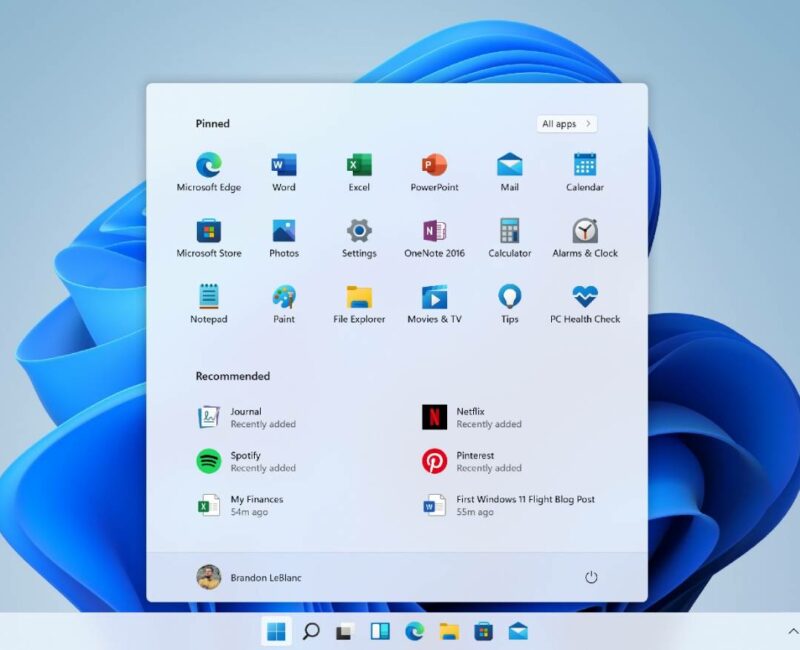Open File Explorer from the taskbar
Image resolution: width=800 pixels, height=650 pixels.
point(449,632)
